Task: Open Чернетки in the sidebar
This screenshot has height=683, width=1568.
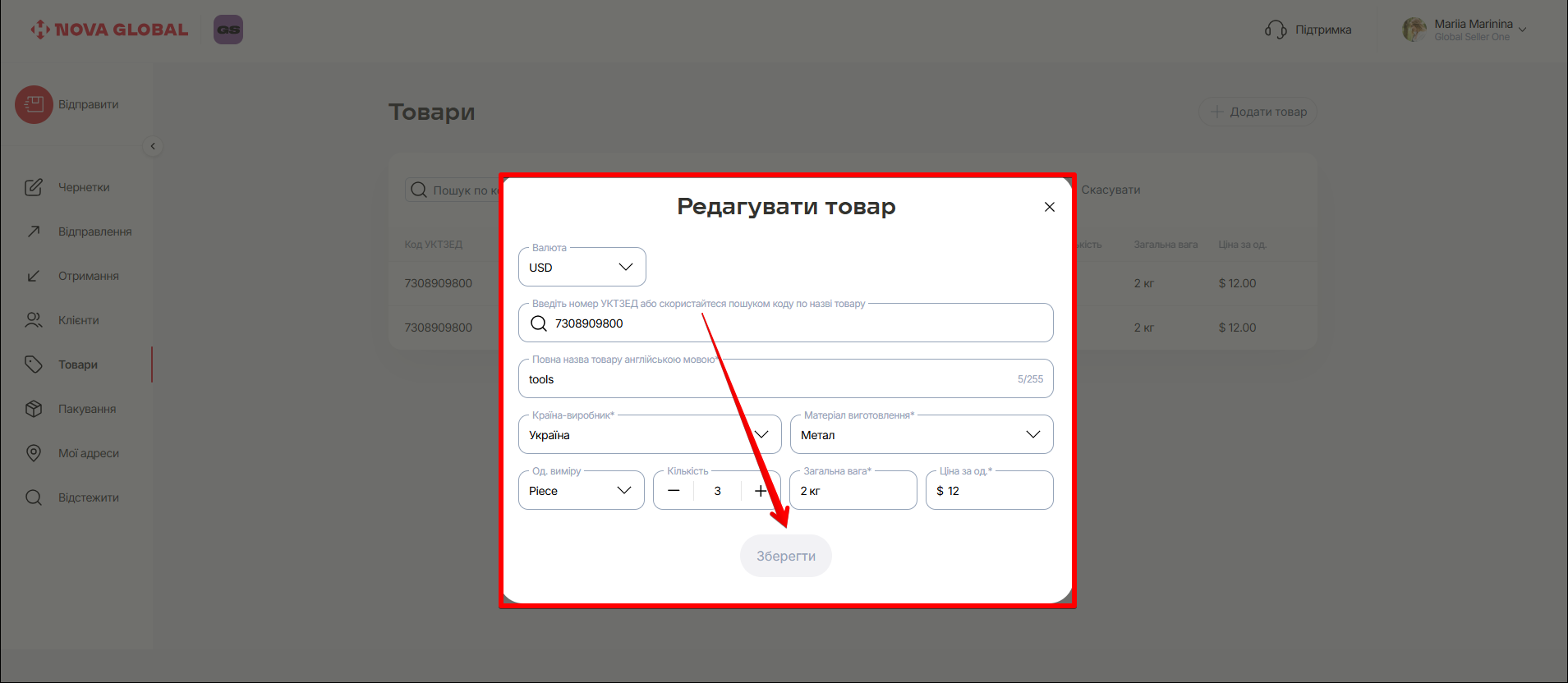Action: 83,187
